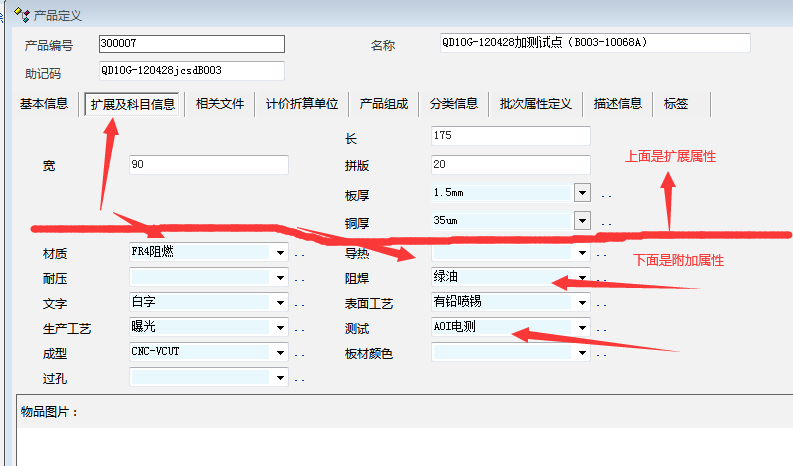Click the '..' browse button beside 板厚
793x466 pixels.
606,194
